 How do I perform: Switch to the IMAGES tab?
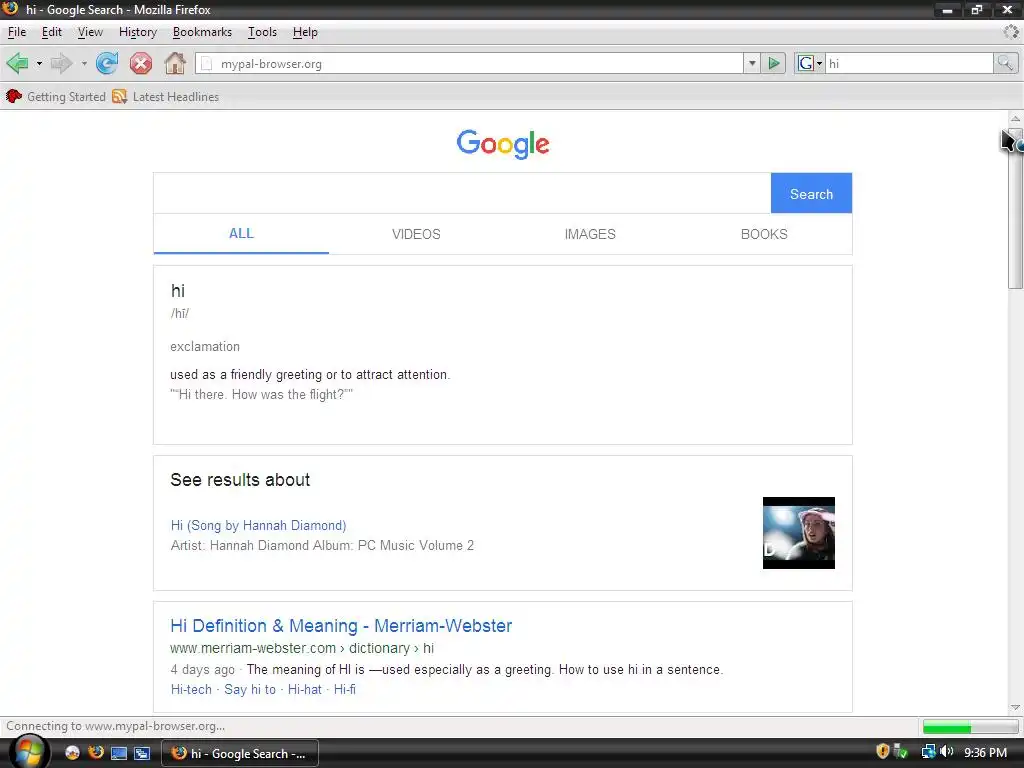[590, 234]
